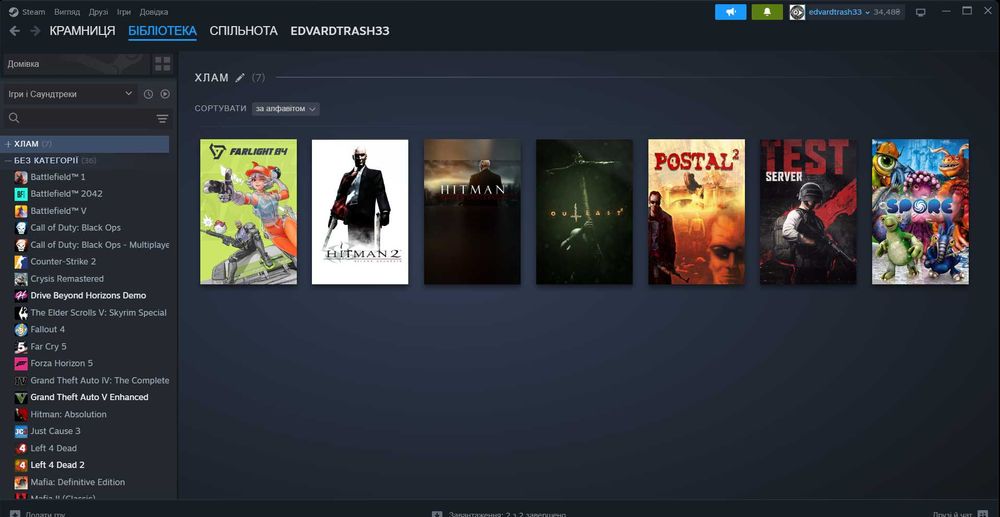The height and width of the screenshot is (517, 1000).
Task: Open the notifications bell button
Action: tap(767, 12)
